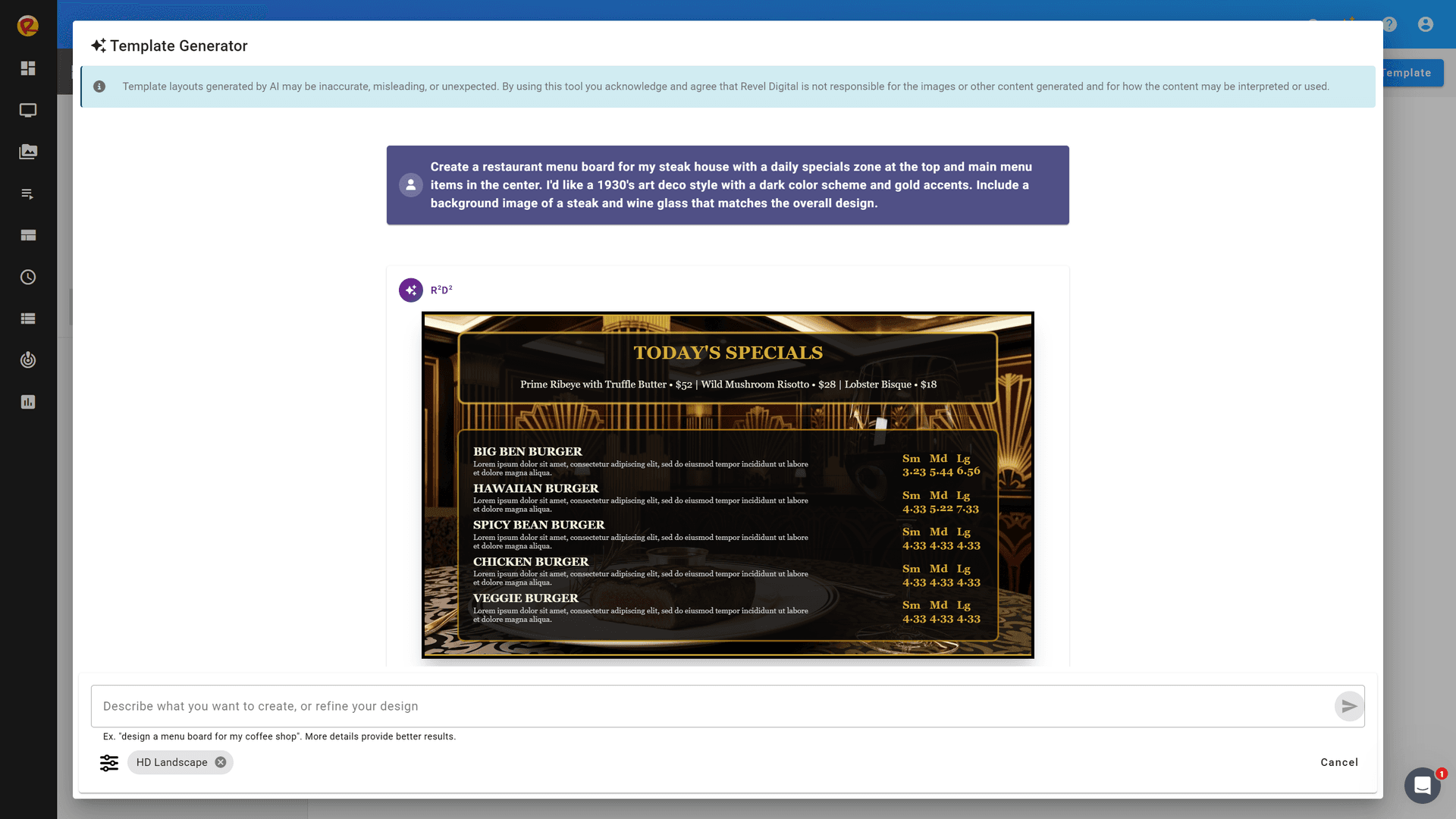Viewport: 1456px width, 819px height.
Task: Remove the HD Landscape chip
Action: [x=221, y=763]
